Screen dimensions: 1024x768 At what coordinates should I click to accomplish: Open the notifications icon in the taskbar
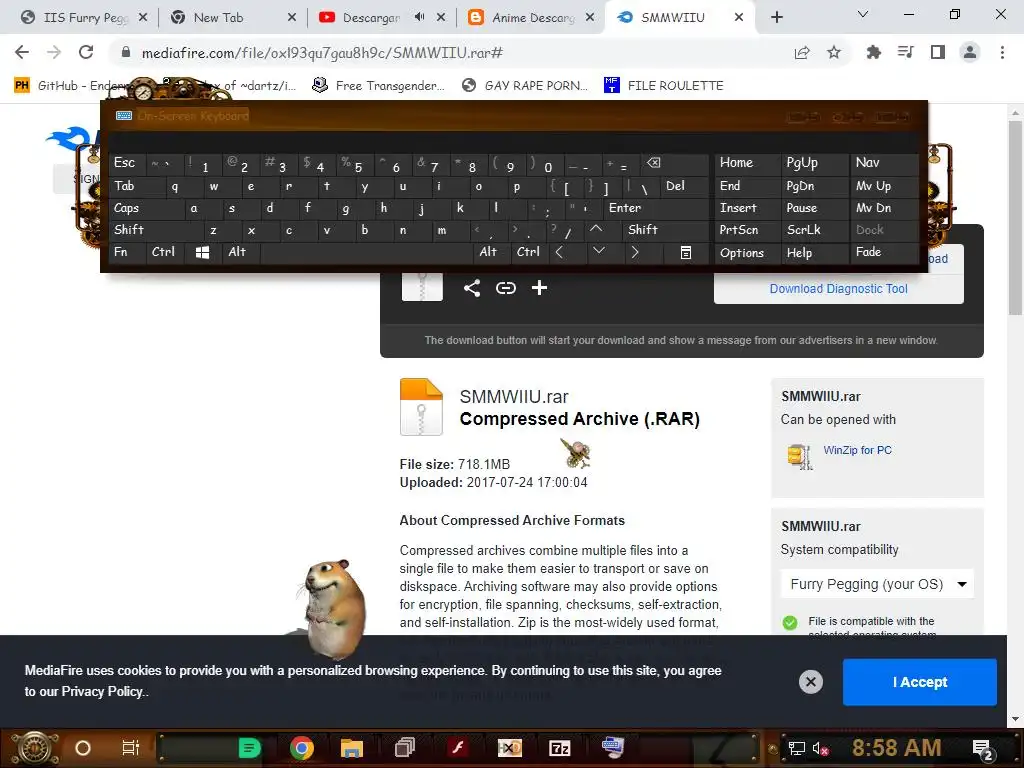[x=982, y=749]
